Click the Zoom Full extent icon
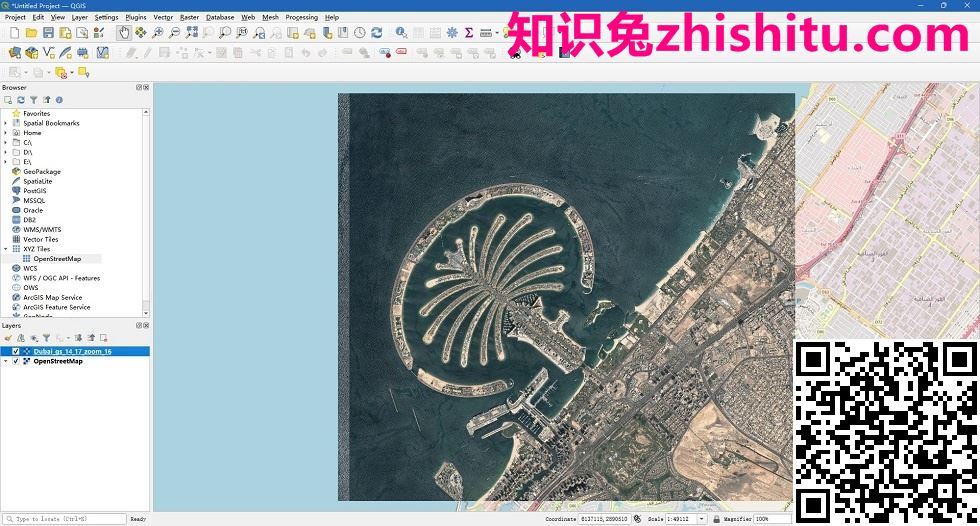This screenshot has height=526, width=980. point(192,32)
